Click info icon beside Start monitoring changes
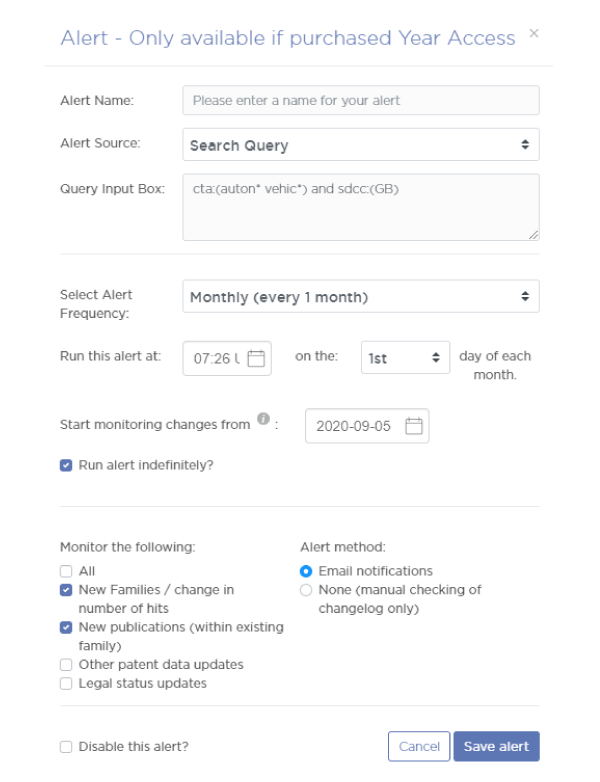 [263, 418]
